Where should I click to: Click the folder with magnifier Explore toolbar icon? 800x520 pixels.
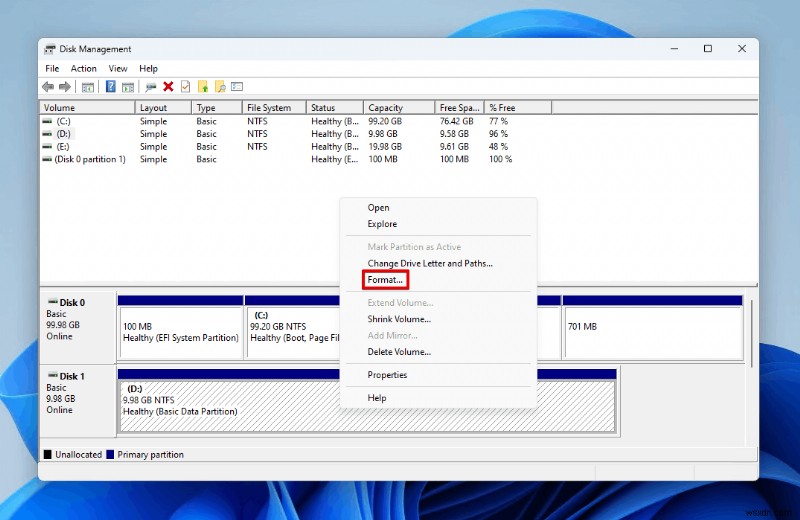coord(220,87)
